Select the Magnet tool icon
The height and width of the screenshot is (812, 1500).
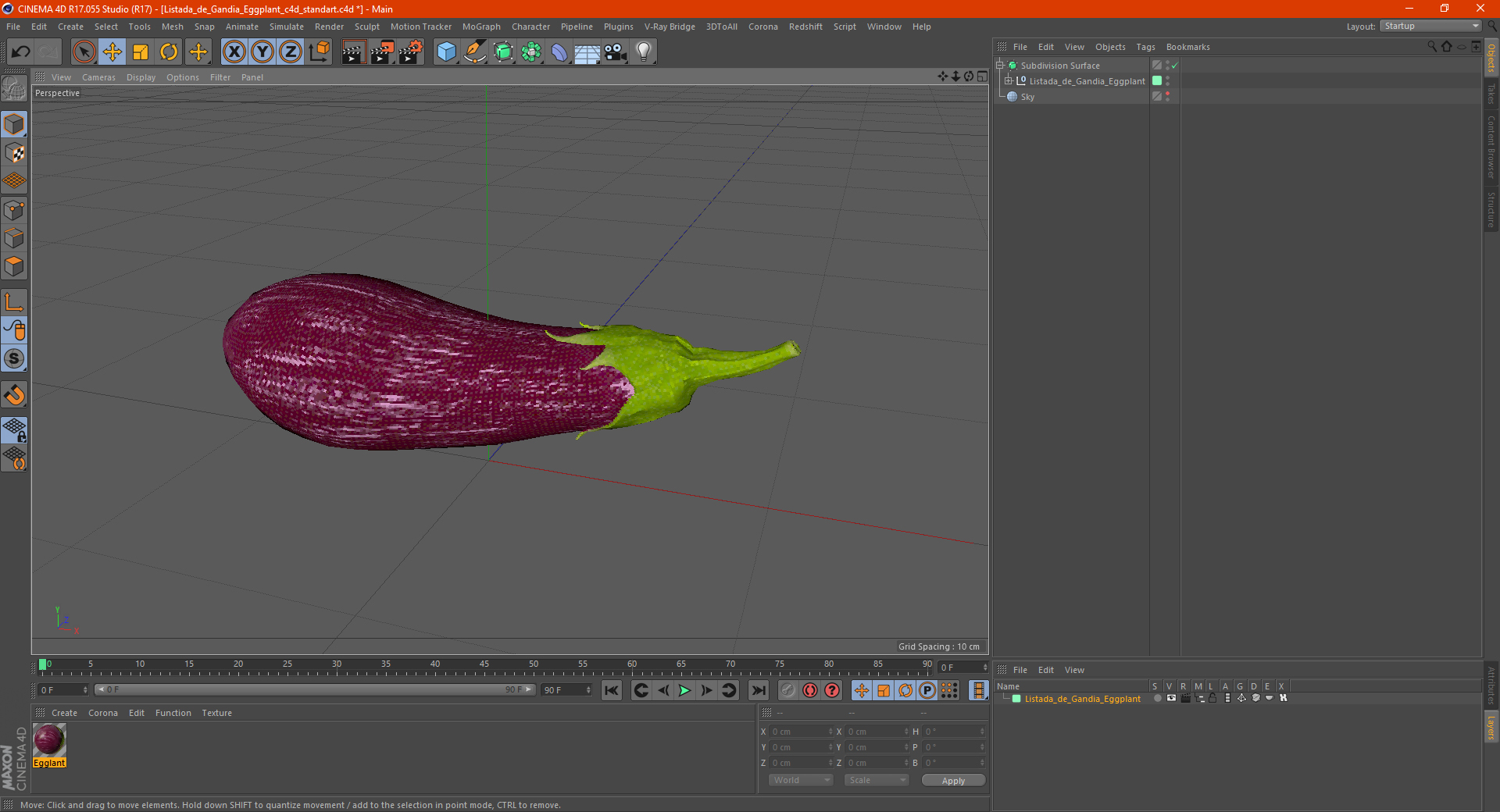pyautogui.click(x=14, y=395)
